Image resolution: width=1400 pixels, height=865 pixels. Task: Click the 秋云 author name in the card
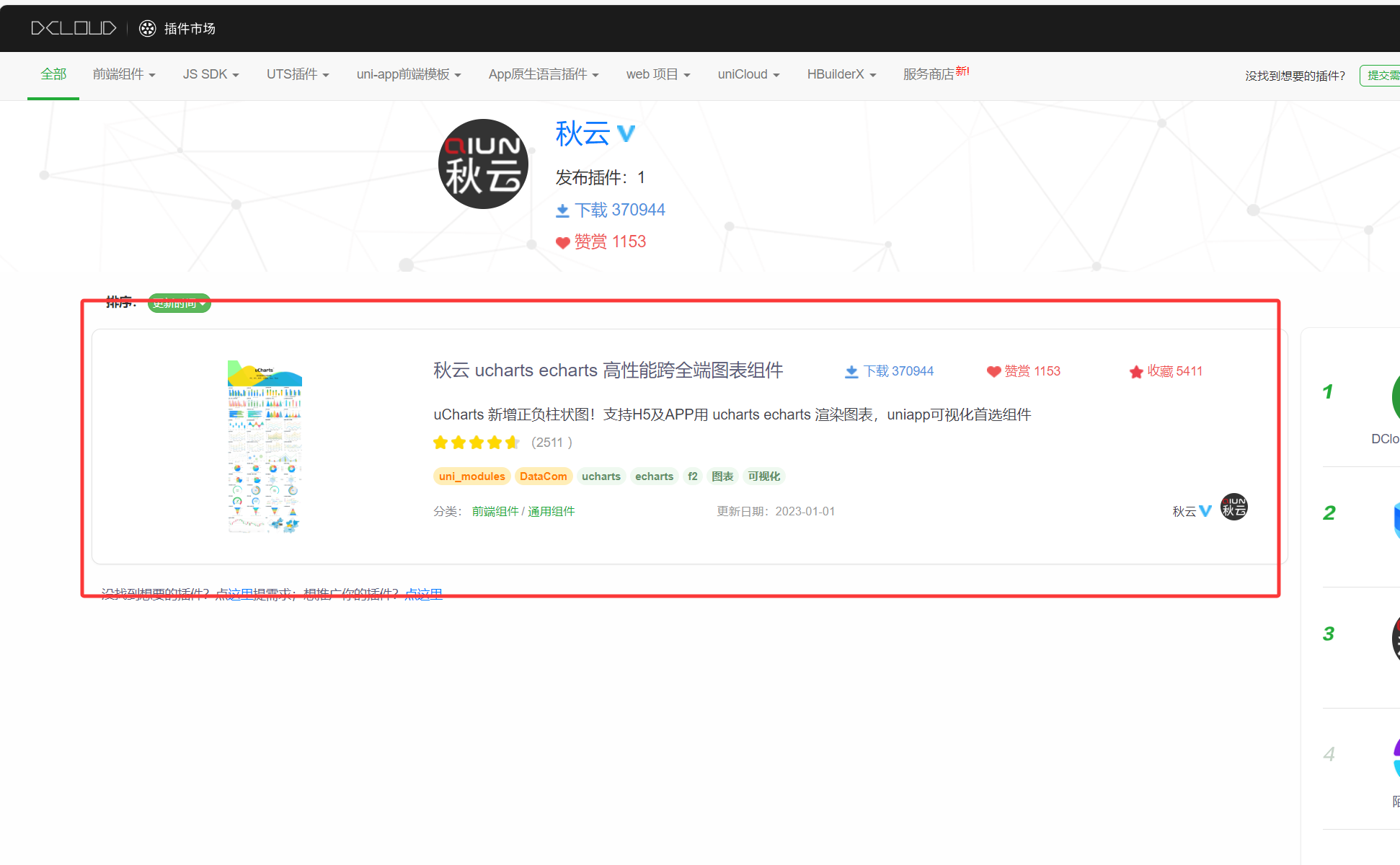tap(1184, 511)
